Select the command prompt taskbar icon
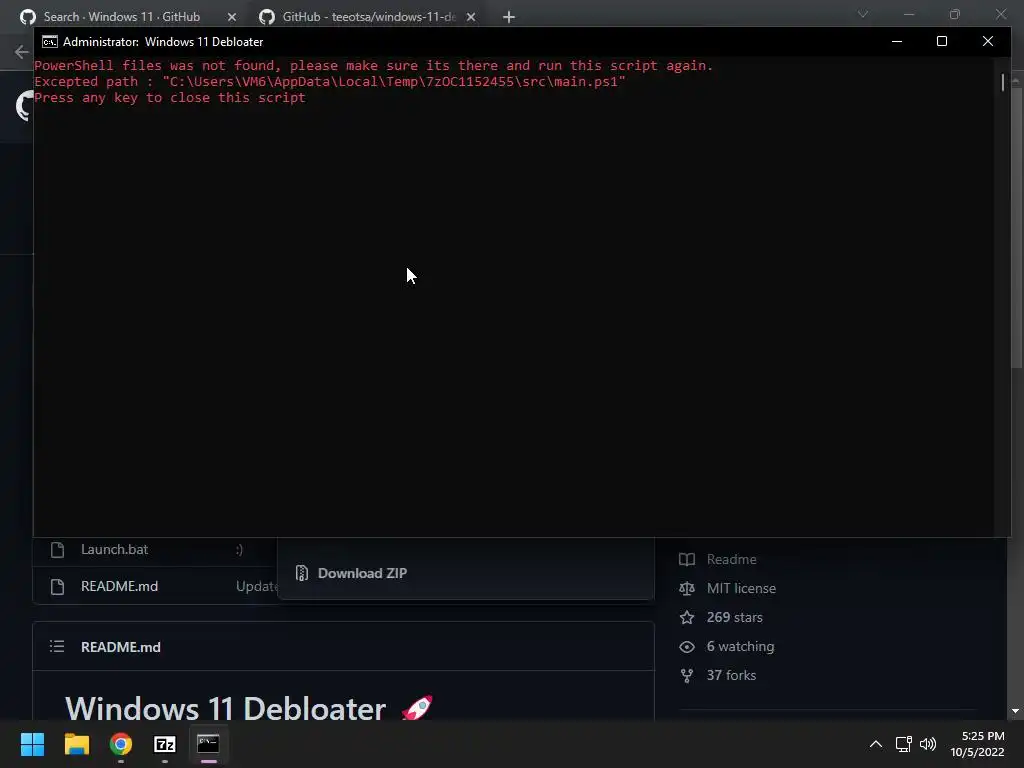This screenshot has width=1024, height=768. (x=208, y=744)
